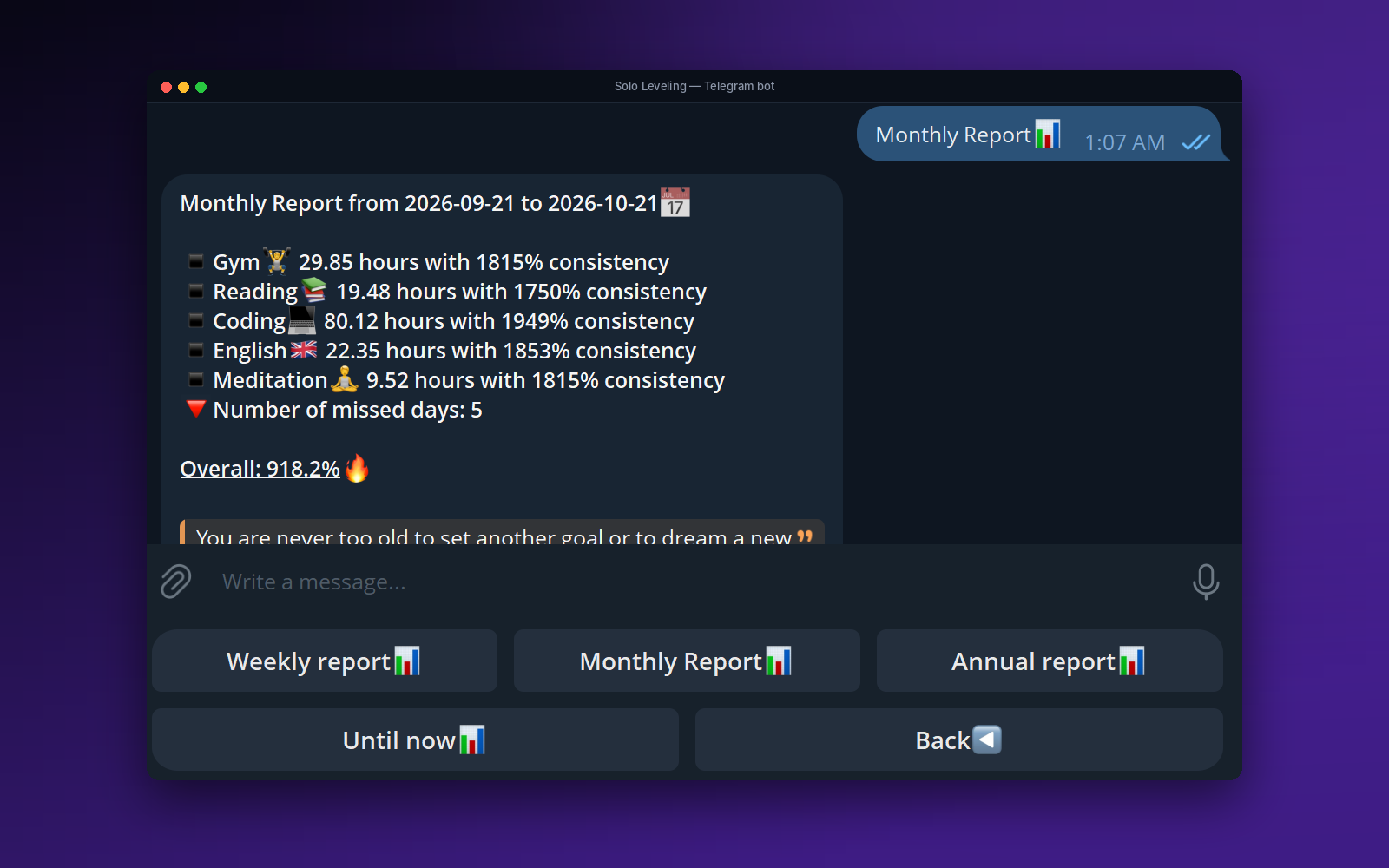Open the Weekly report
Screen dimensions: 1389x868
point(325,661)
